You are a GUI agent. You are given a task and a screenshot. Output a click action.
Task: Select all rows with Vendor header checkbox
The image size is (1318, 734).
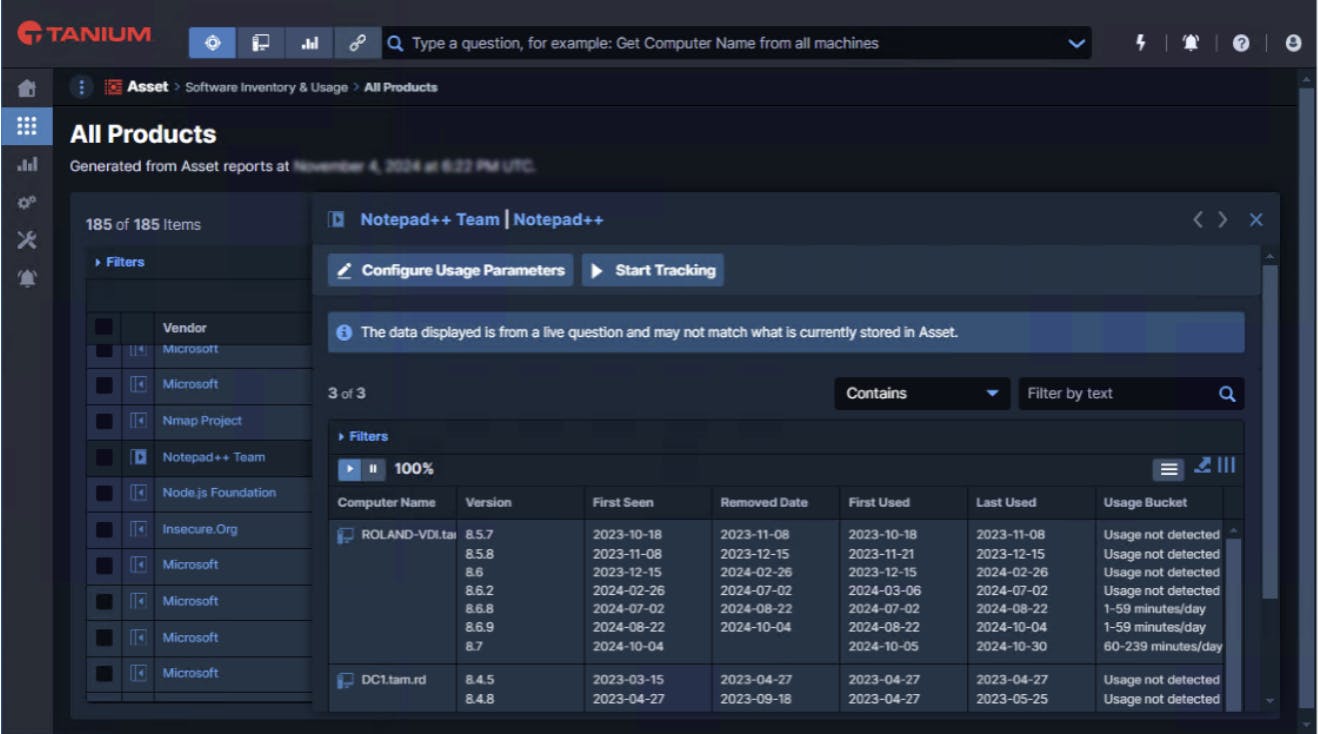tap(104, 327)
